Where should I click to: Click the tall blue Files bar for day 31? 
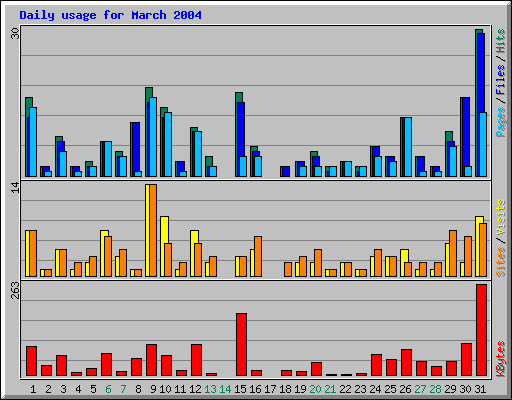481,73
